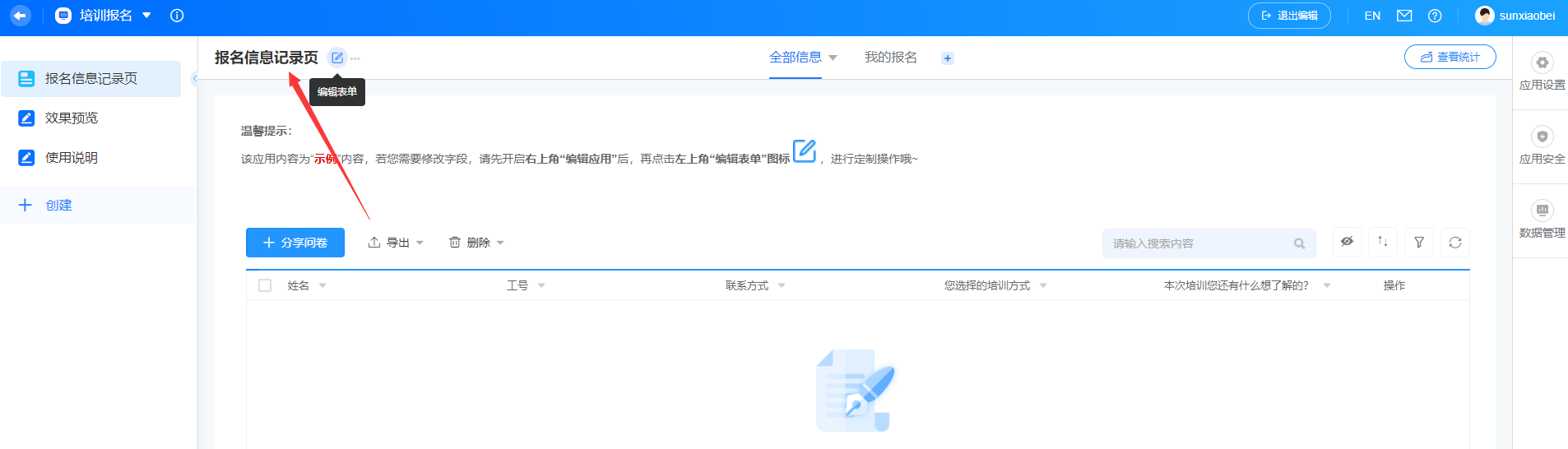Open the three-dot more menu beside title
Screen dimensions: 1568x449
tap(355, 58)
